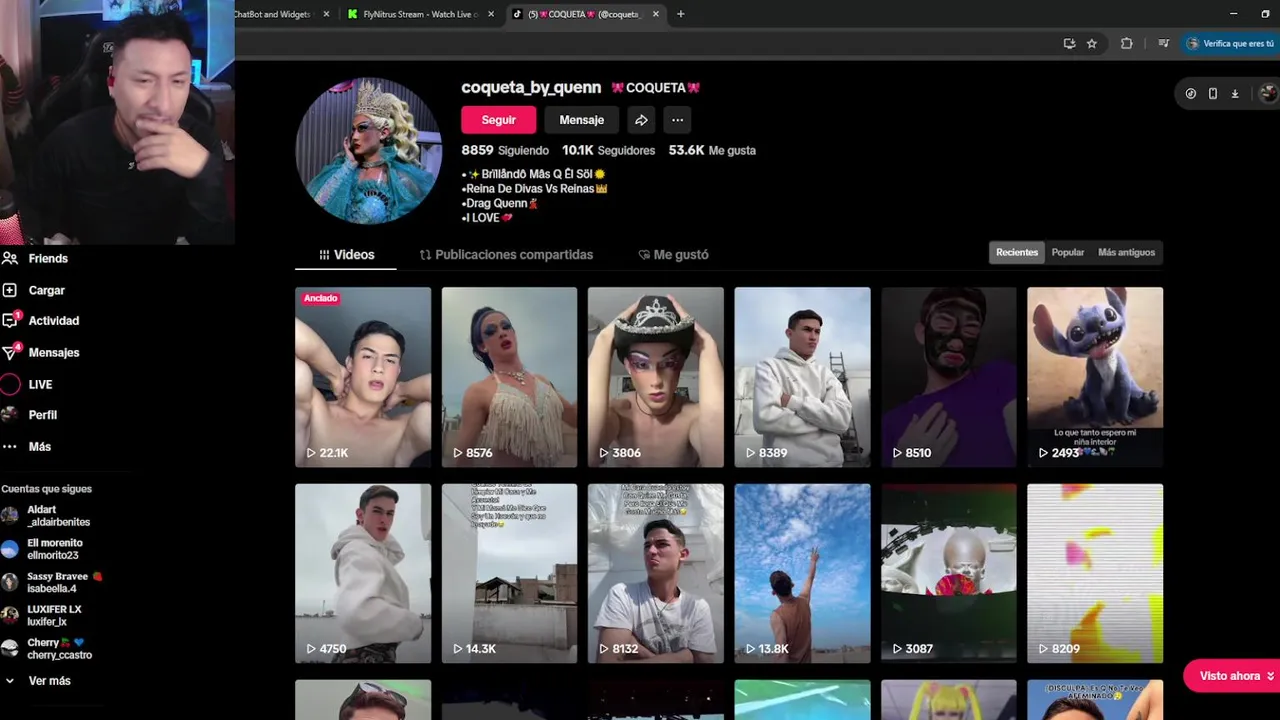Select the Popular sort option
Screen dimensions: 1280x720
[1068, 252]
